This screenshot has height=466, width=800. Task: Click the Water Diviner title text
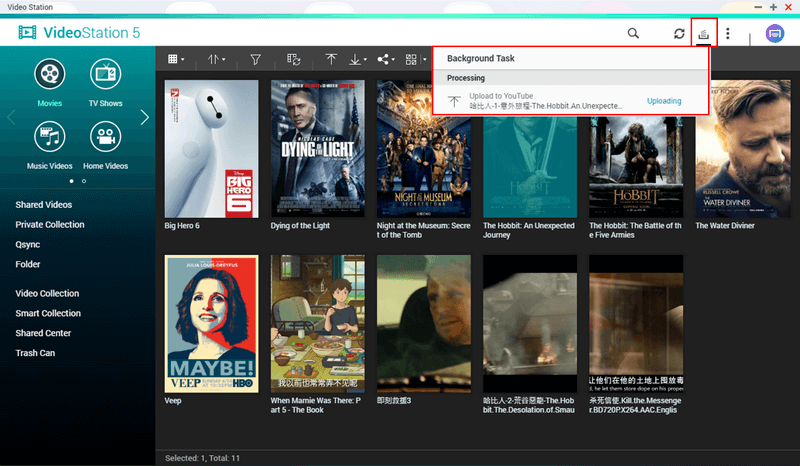pyautogui.click(x=724, y=226)
